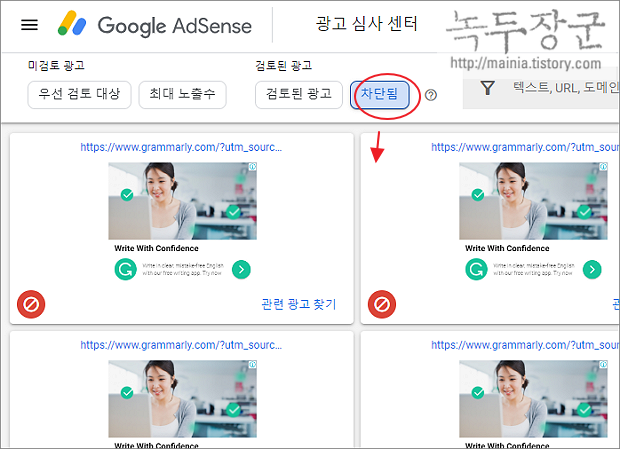Click the funnel filter icon
This screenshot has height=449, width=620.
point(488,88)
